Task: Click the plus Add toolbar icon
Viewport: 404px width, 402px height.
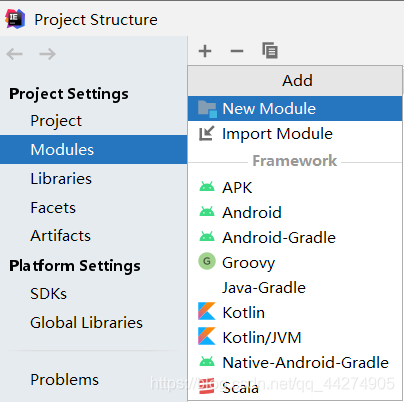Action: [x=205, y=51]
